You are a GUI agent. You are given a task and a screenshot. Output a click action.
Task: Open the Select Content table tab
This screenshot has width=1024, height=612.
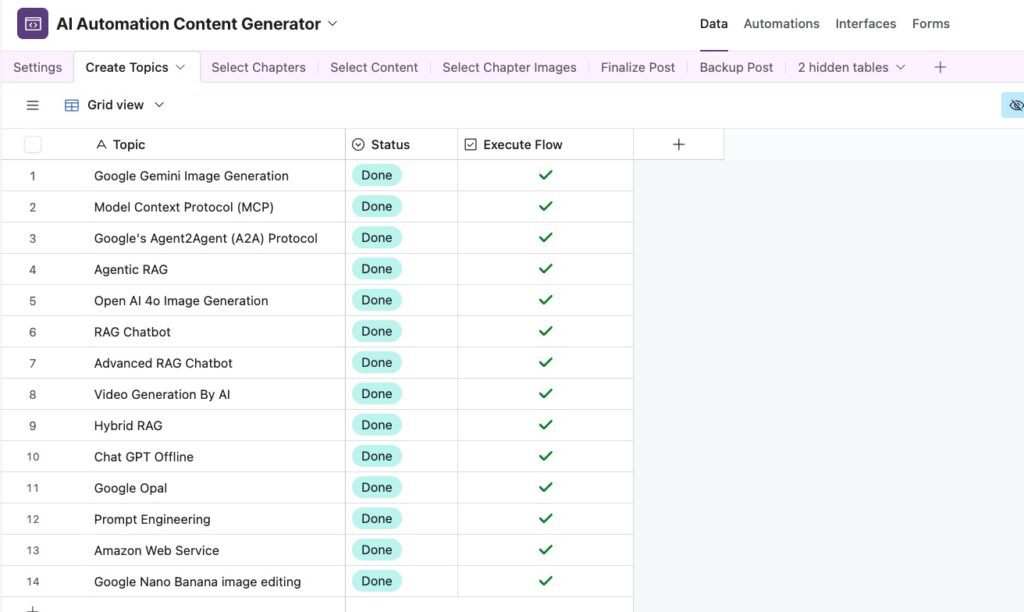[374, 67]
